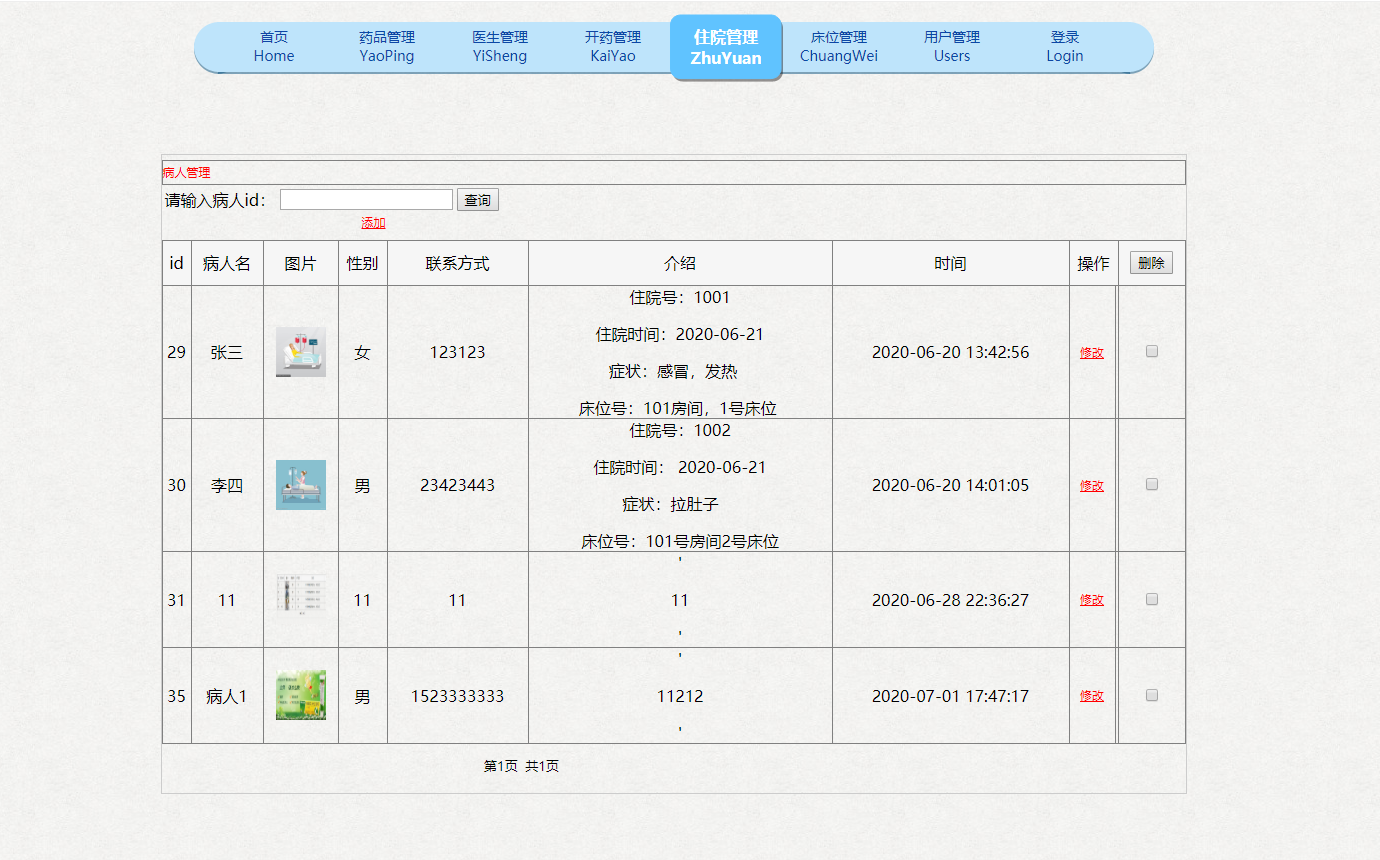Open the 用户管理 Users section
The height and width of the screenshot is (860, 1380).
point(951,48)
